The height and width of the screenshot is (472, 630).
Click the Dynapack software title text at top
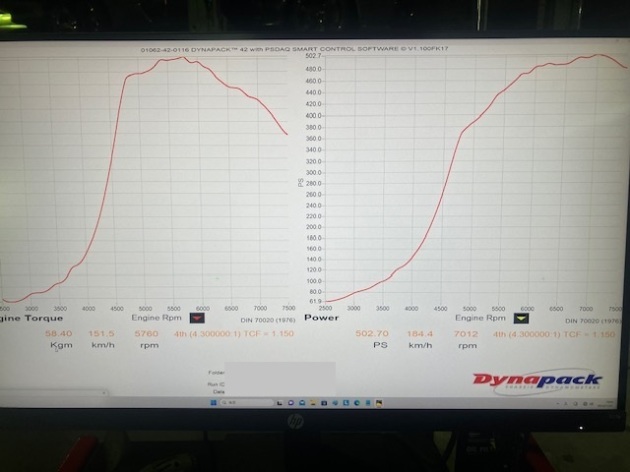click(x=315, y=49)
